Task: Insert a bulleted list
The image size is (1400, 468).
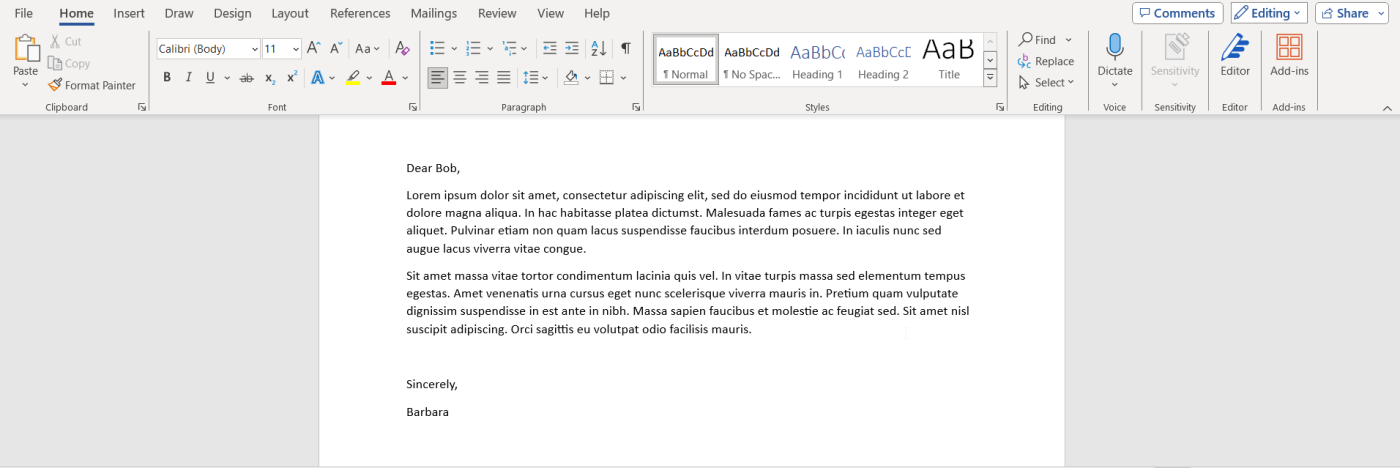Action: 437,48
